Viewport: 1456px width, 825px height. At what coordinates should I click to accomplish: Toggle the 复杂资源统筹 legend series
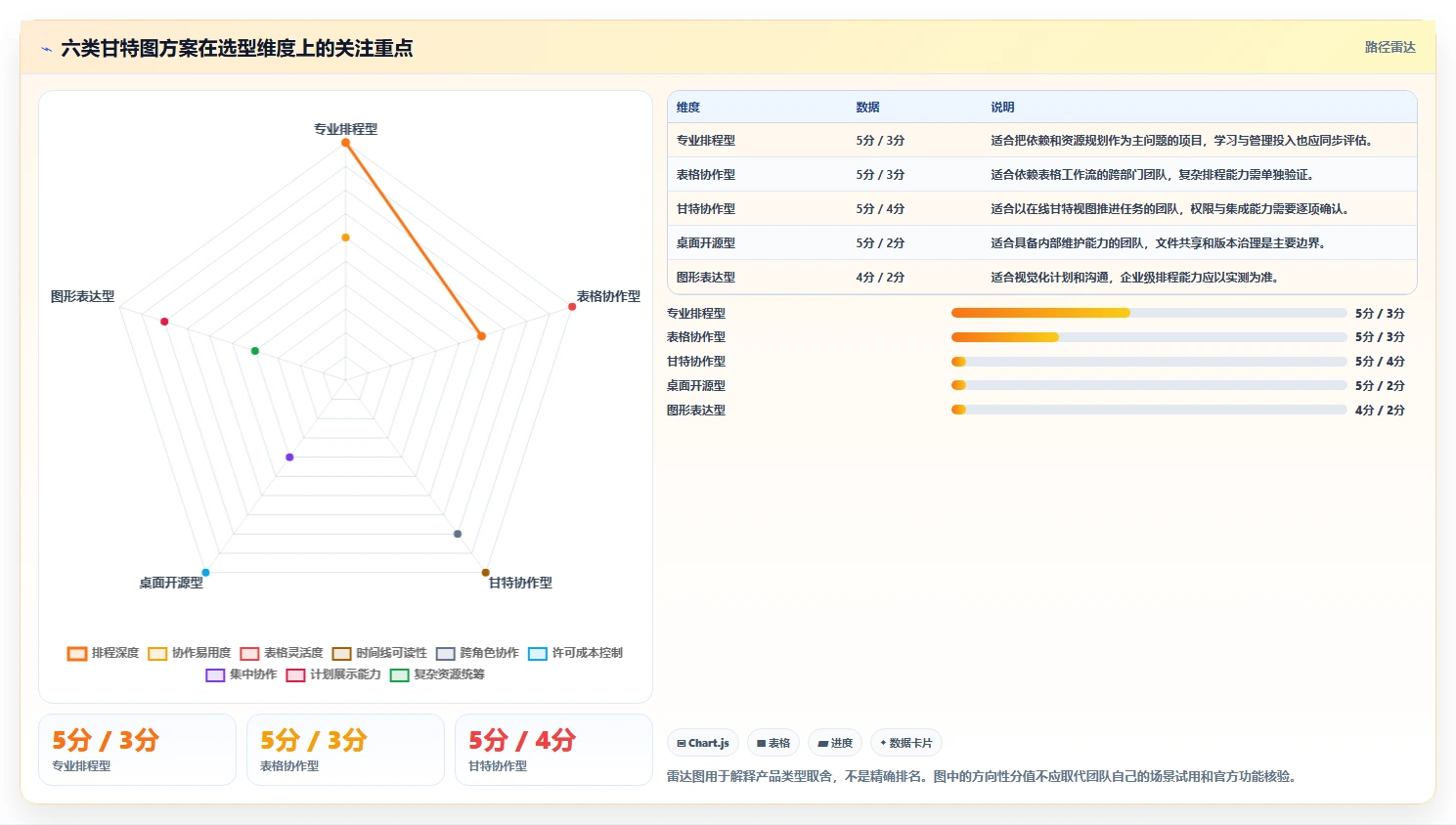tap(437, 674)
